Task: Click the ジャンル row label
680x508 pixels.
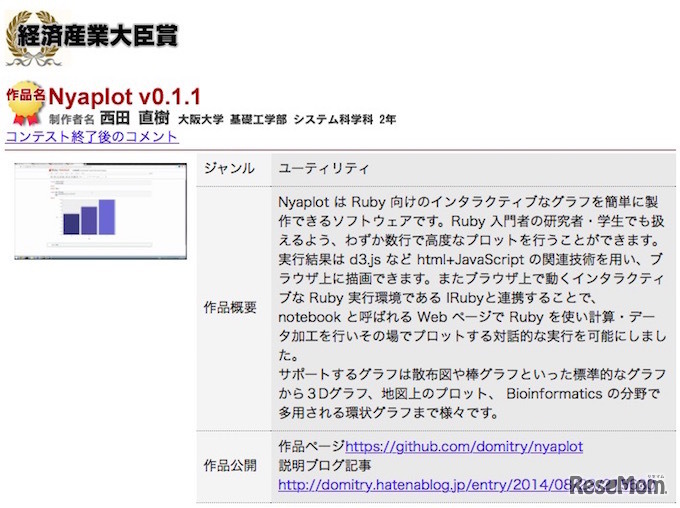Action: (x=229, y=168)
